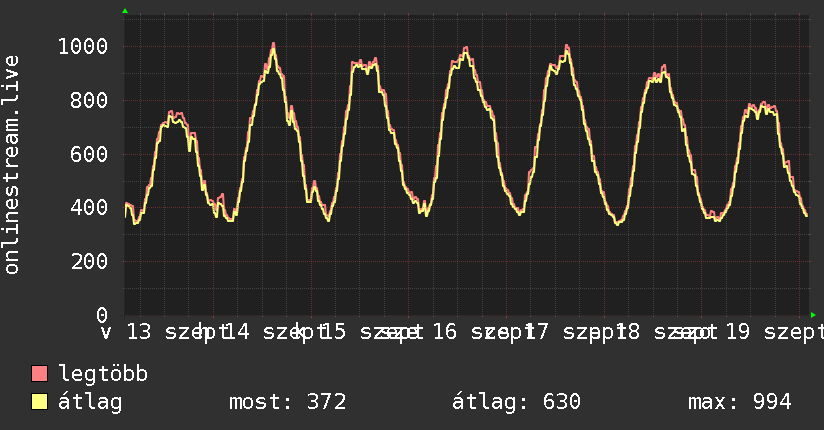824x430 pixels.
Task: Click the yellow átlag legend swatch
Action: [x=39, y=402]
